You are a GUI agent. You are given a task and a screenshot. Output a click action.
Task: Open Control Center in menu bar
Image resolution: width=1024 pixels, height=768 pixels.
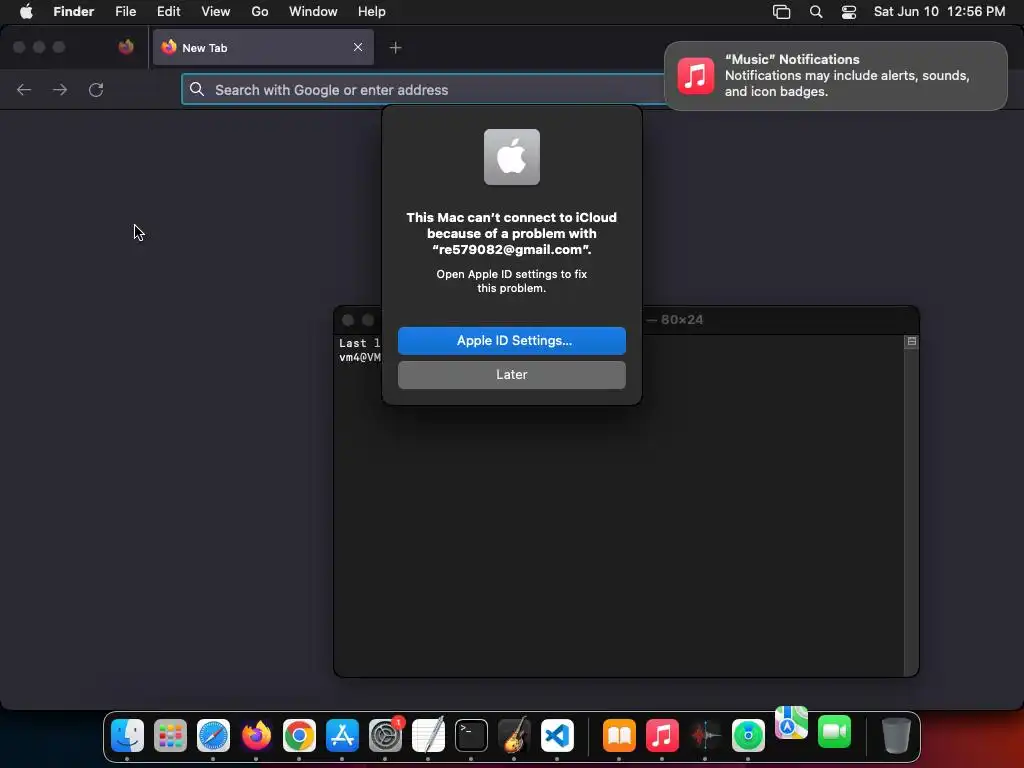pyautogui.click(x=848, y=11)
